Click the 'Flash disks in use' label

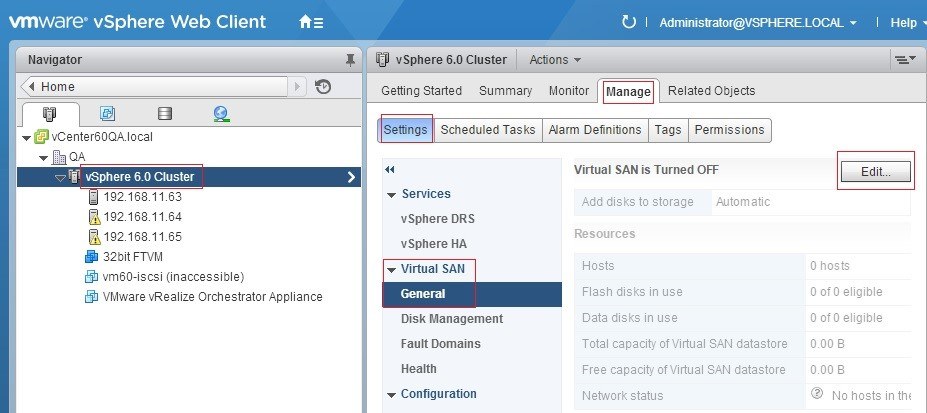coord(632,292)
